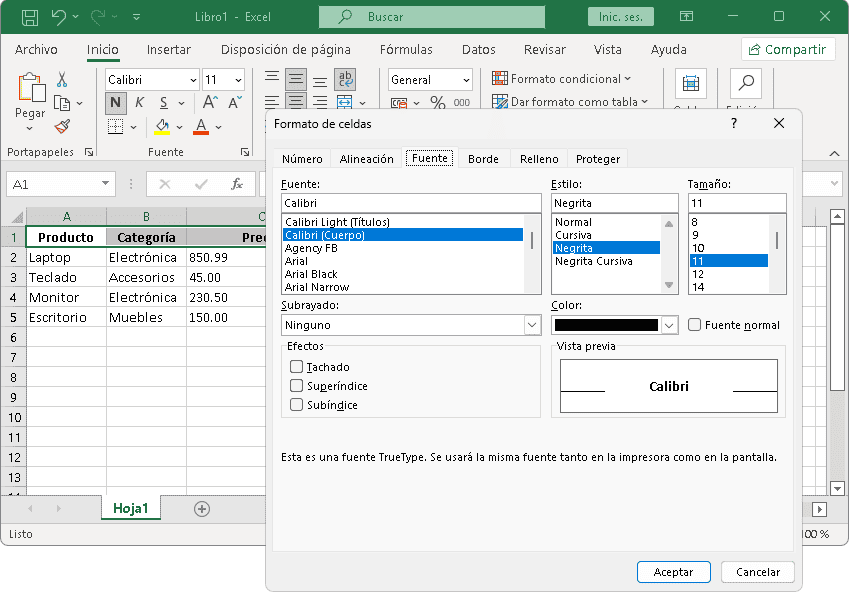Toggle bold with the Negrita icon
The image size is (849, 592).
coord(114,102)
